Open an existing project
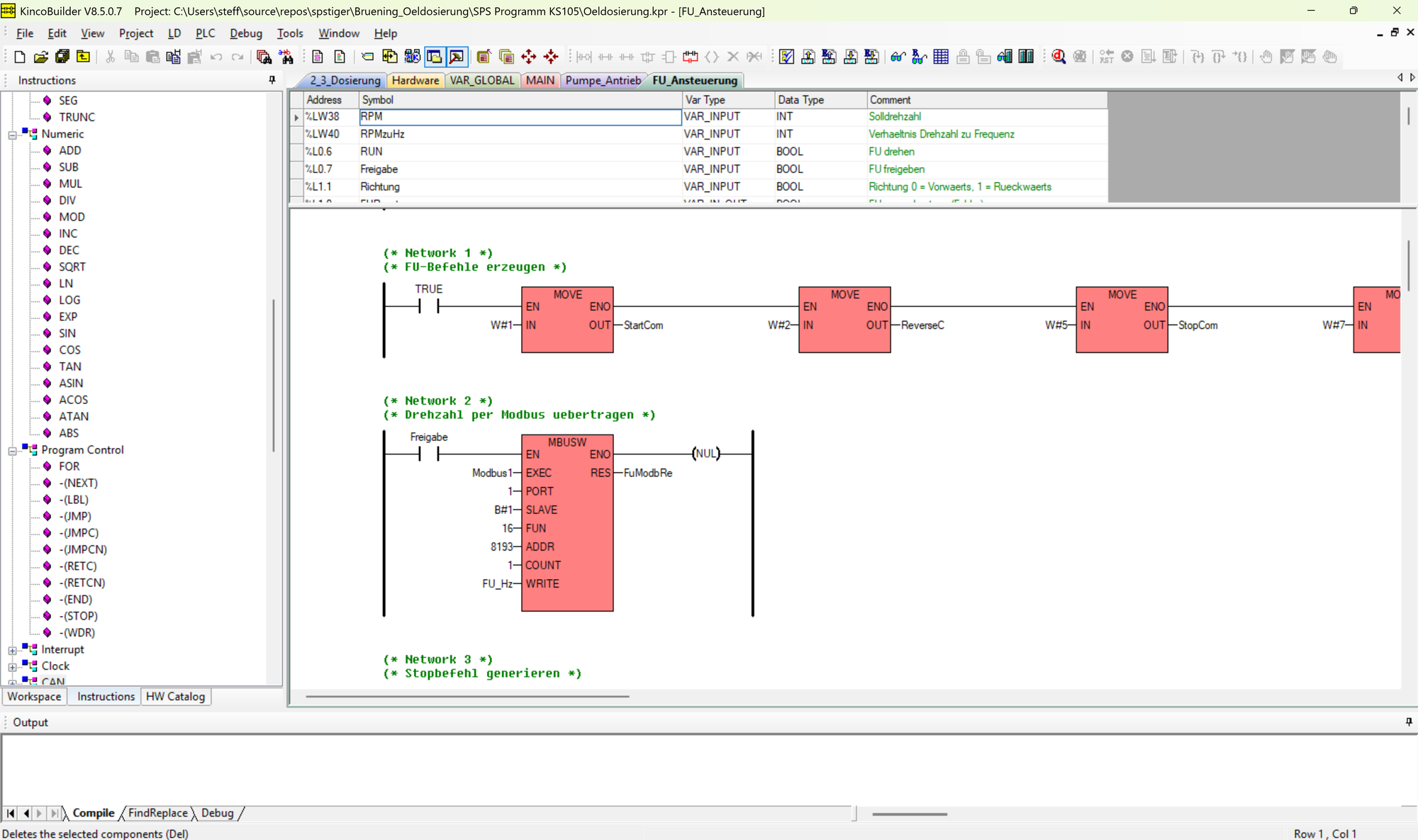The width and height of the screenshot is (1418, 840). point(40,57)
